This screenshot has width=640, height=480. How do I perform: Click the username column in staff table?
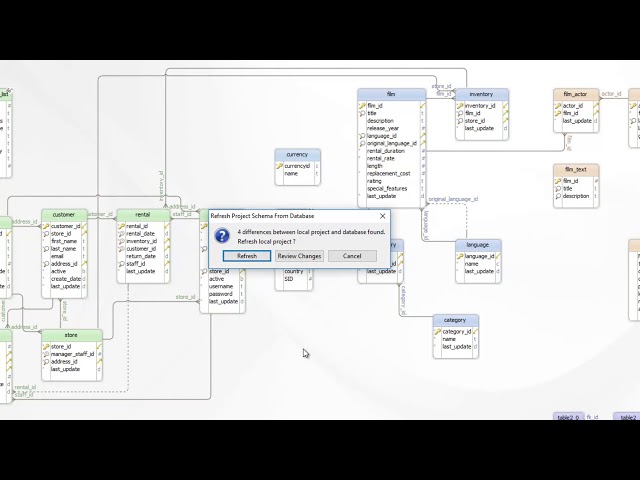[x=221, y=287]
